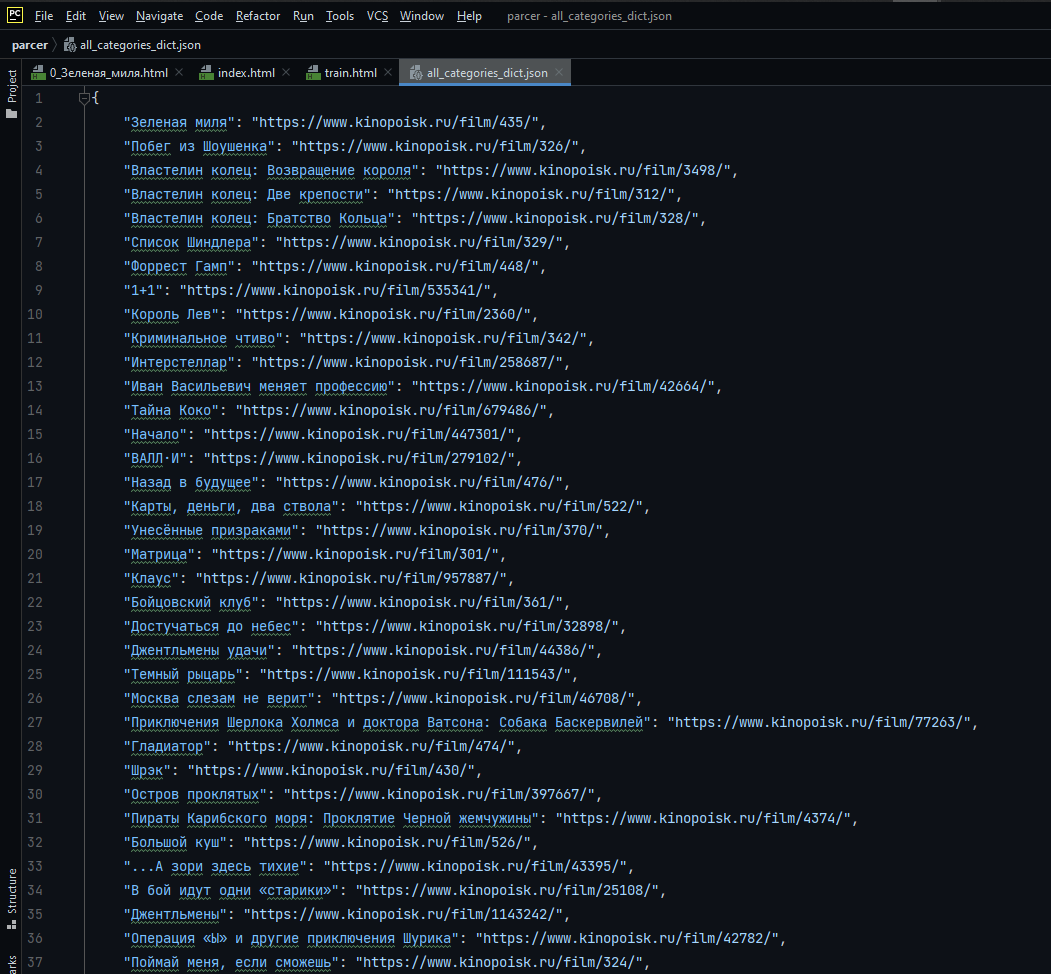Switch to index.html tab
Image resolution: width=1051 pixels, height=974 pixels.
click(246, 72)
